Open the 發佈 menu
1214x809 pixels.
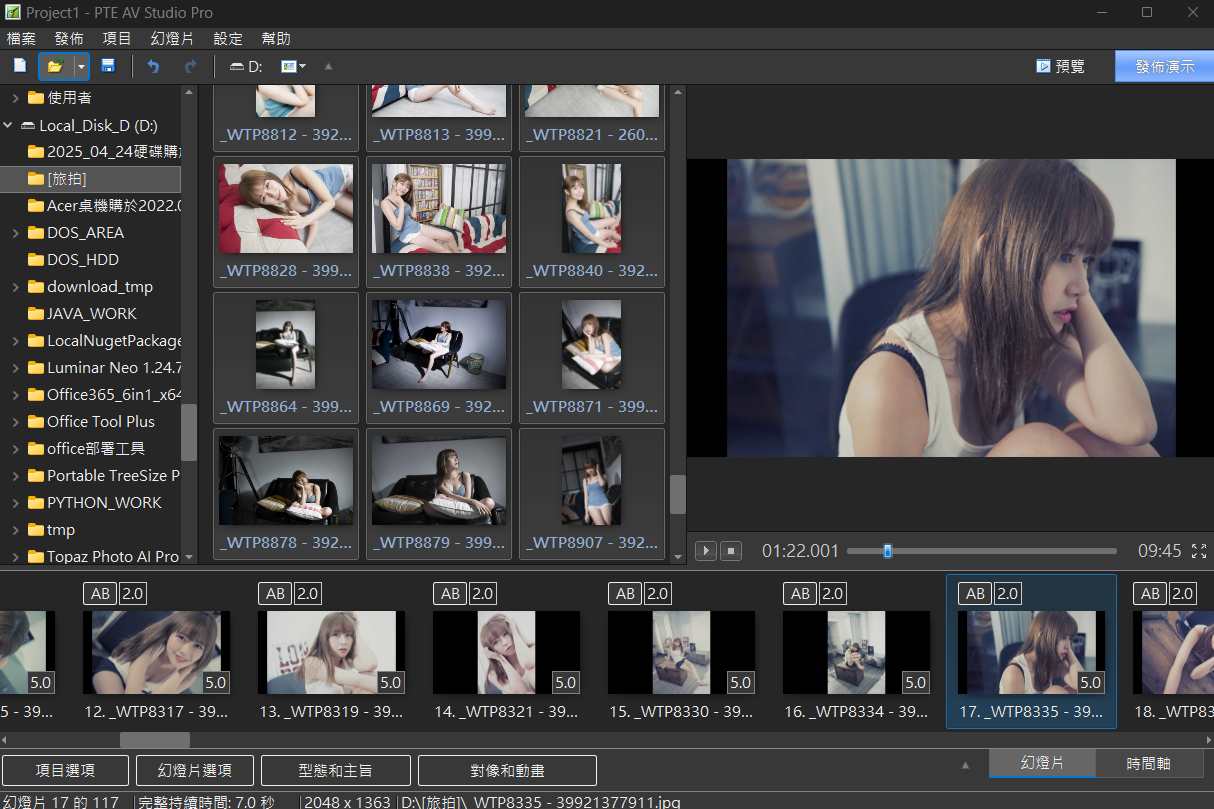tap(69, 38)
